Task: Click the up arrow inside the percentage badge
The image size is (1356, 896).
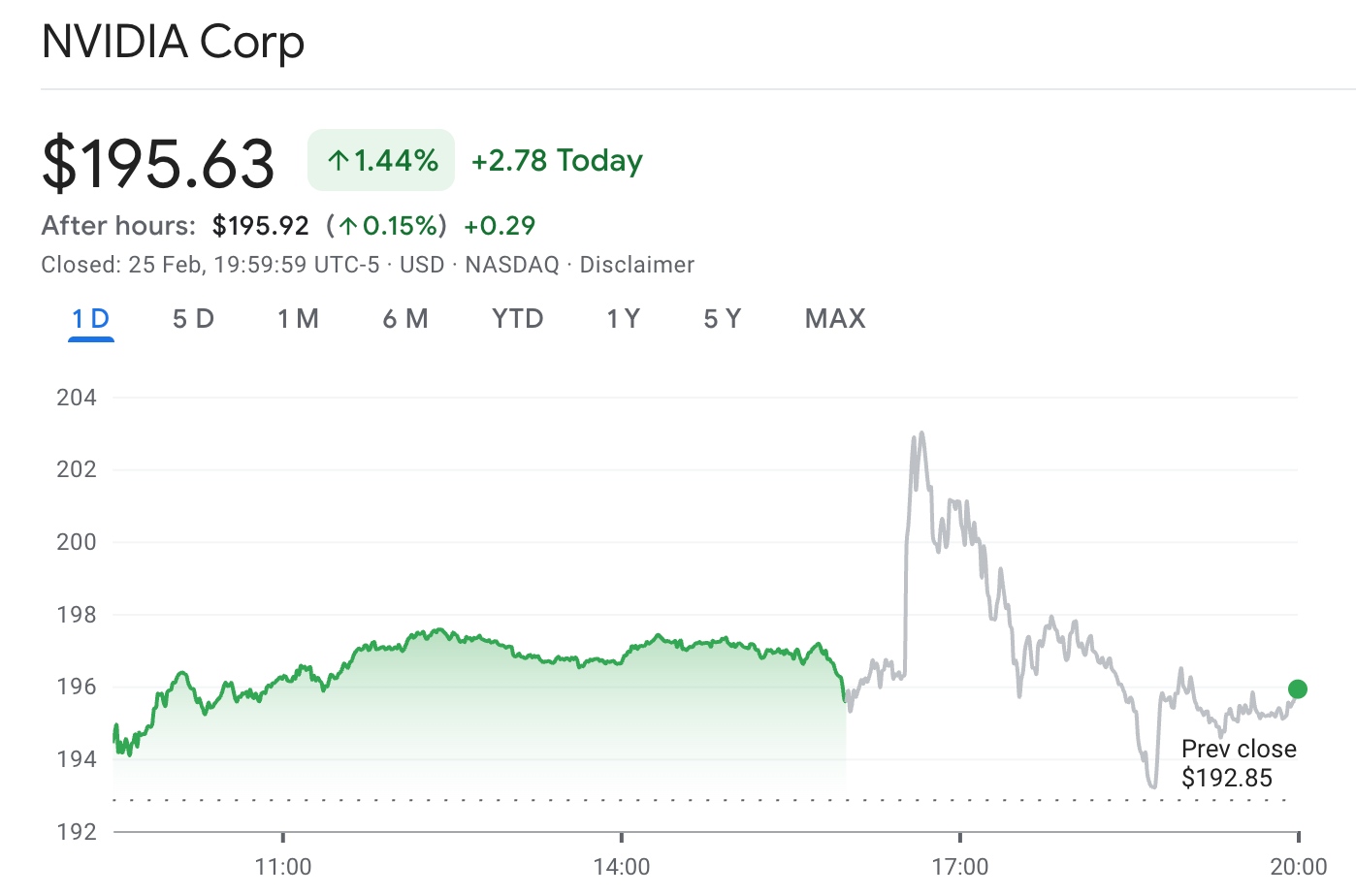Action: pos(339,159)
